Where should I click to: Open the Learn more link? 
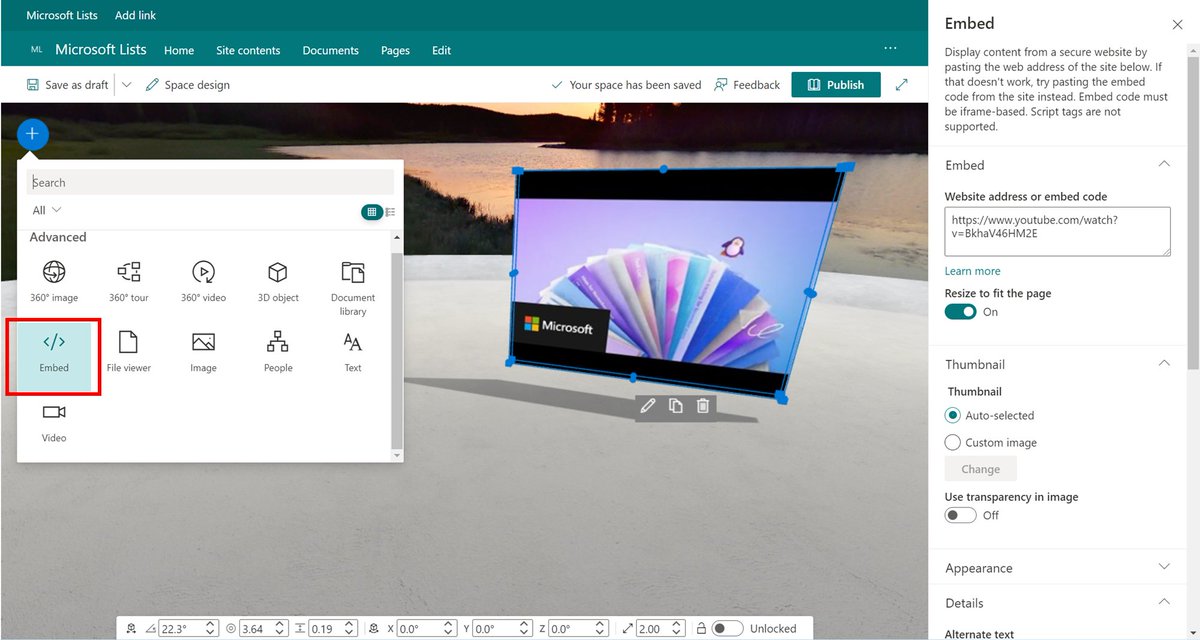[972, 270]
